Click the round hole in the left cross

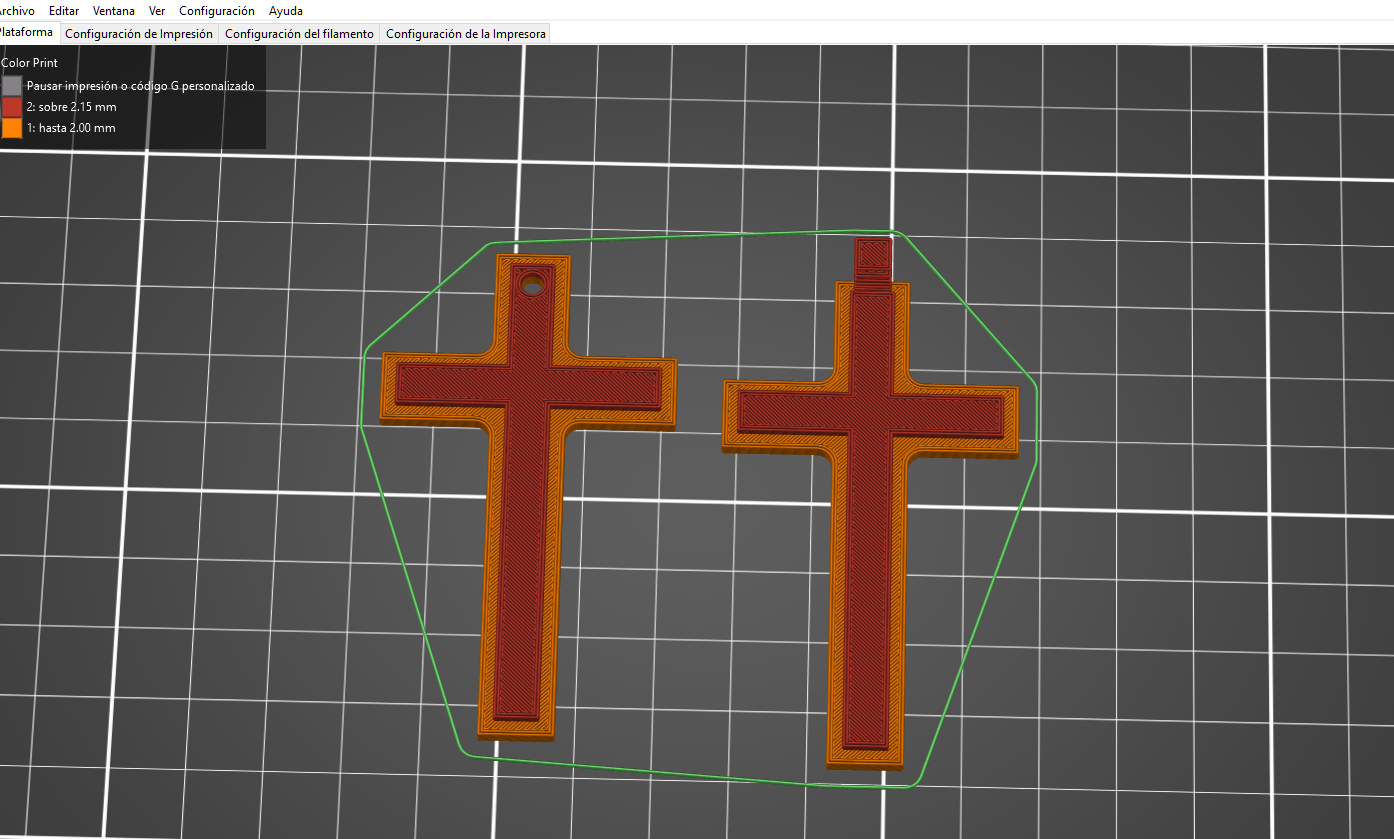click(x=531, y=284)
